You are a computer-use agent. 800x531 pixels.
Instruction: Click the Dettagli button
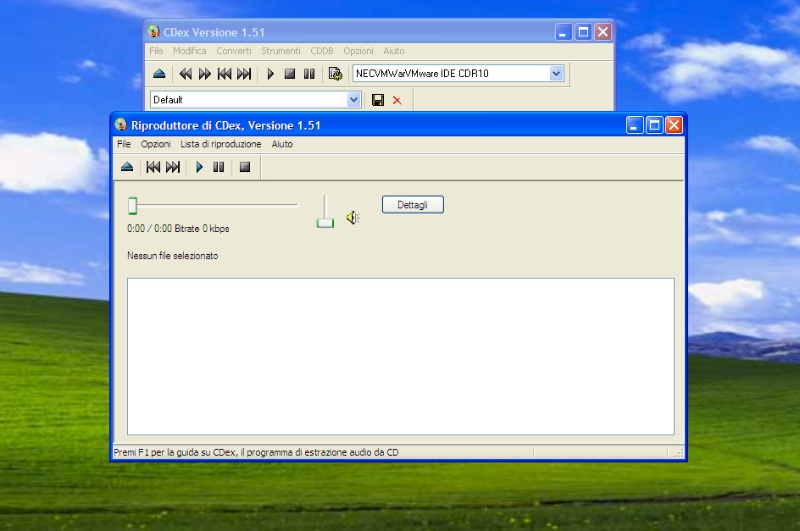pyautogui.click(x=412, y=205)
